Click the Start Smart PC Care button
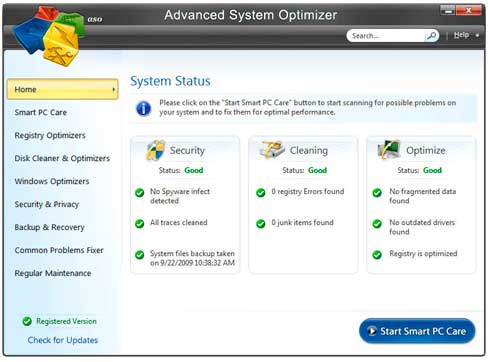The height and width of the screenshot is (362, 488). tap(417, 331)
